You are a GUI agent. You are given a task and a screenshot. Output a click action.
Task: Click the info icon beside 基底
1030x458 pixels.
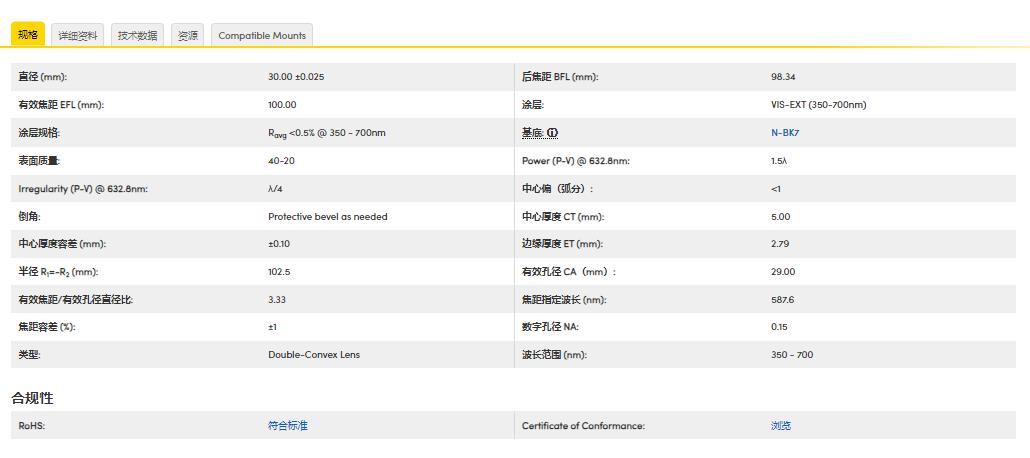(552, 133)
